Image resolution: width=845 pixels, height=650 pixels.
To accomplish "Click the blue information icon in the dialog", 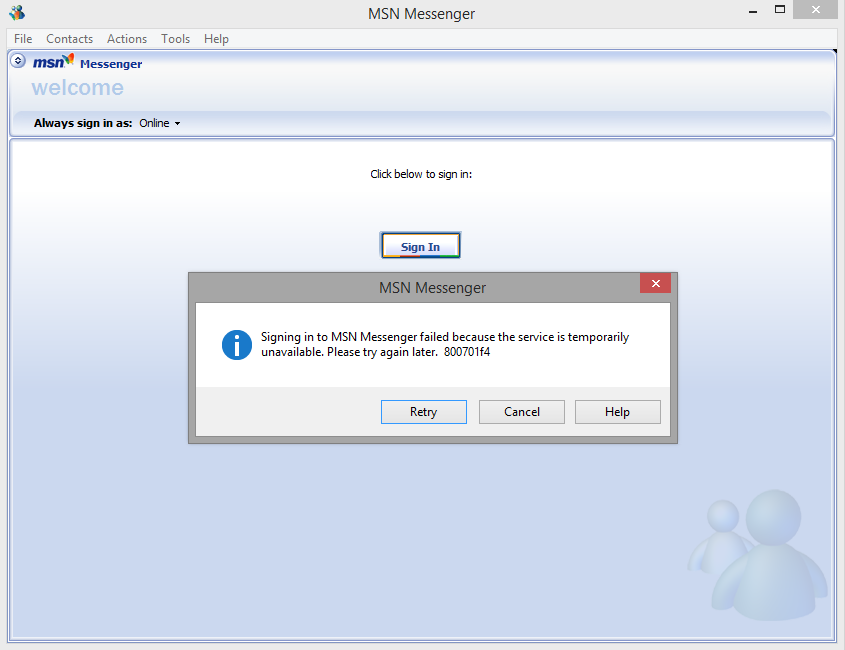I will 237,345.
